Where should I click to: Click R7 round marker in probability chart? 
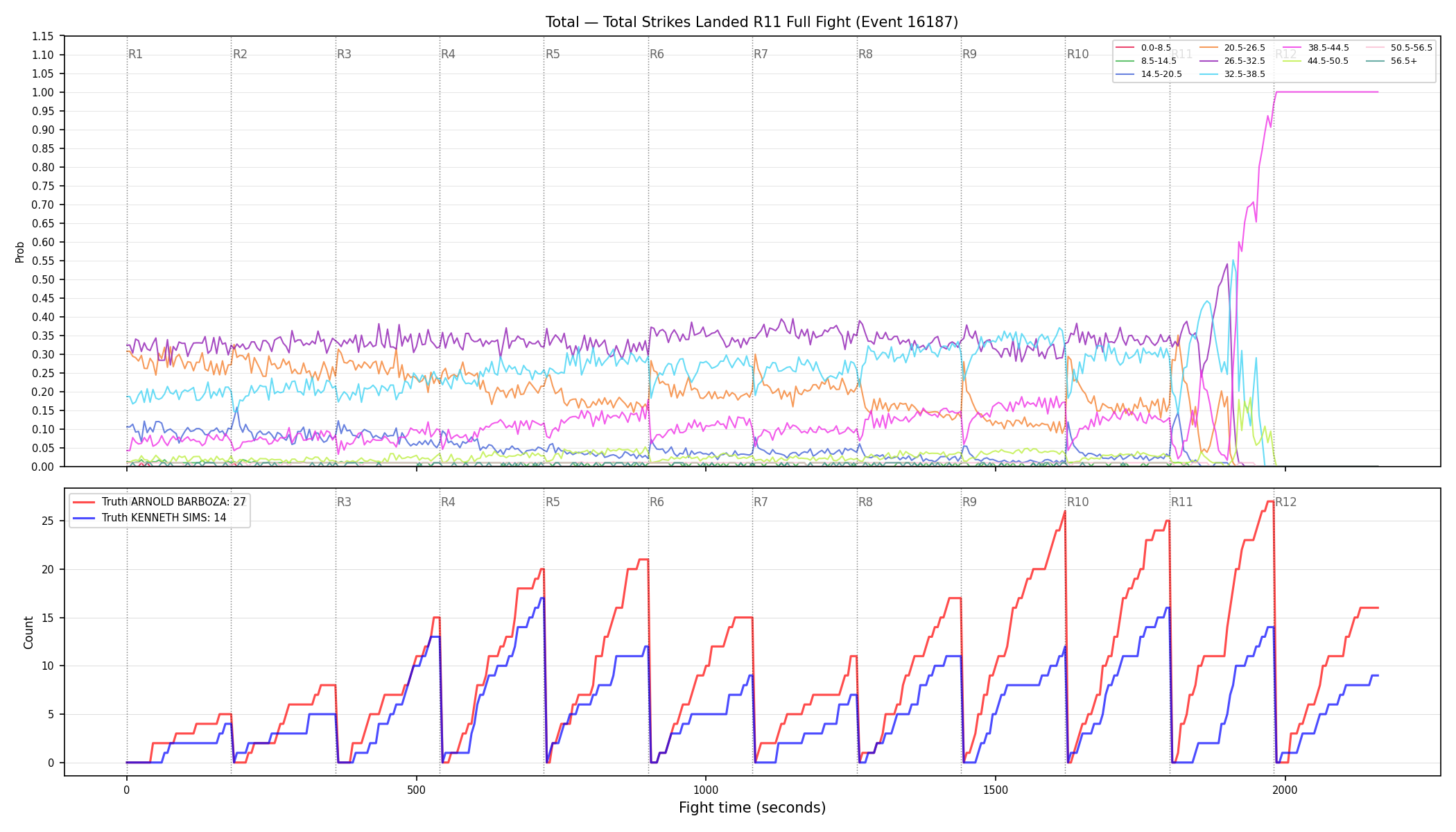coord(761,54)
